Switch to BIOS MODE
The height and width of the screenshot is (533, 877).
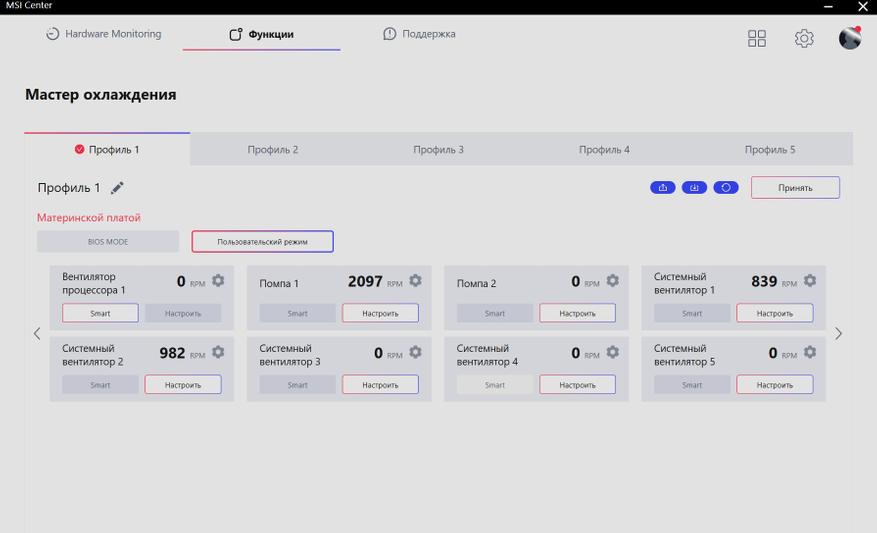pos(108,242)
